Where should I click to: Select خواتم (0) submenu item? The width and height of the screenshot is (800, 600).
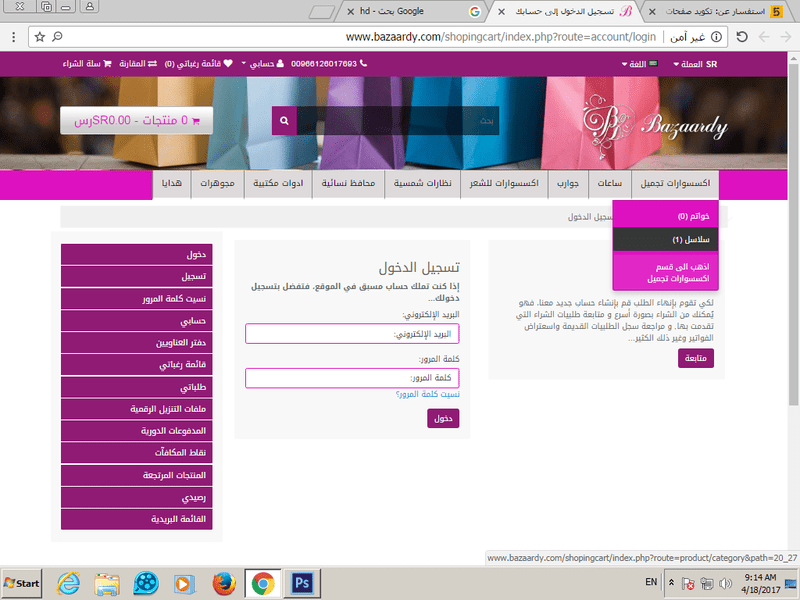tap(665, 216)
